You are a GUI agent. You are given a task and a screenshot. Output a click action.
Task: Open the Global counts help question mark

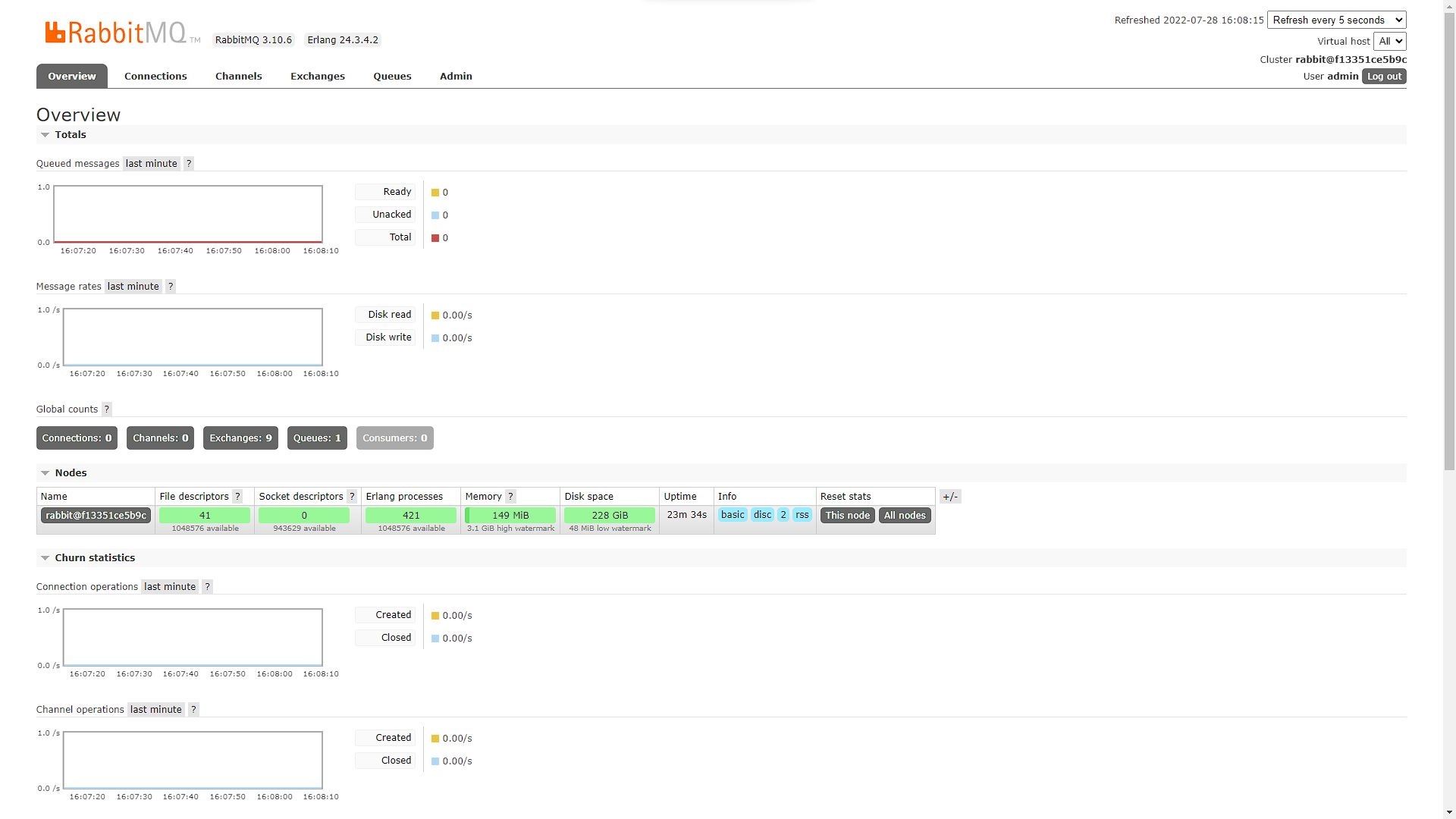tap(107, 409)
